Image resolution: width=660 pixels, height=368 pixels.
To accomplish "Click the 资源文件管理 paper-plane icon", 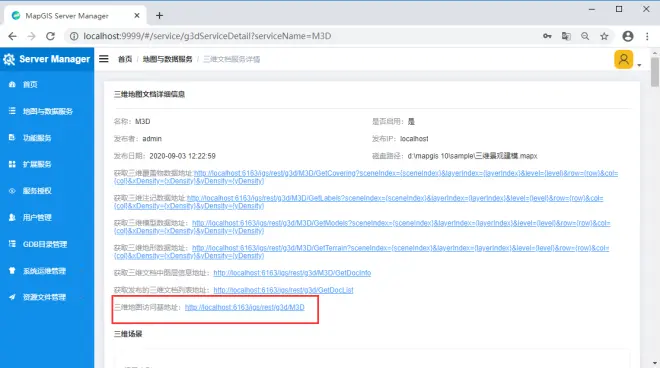I will point(12,297).
